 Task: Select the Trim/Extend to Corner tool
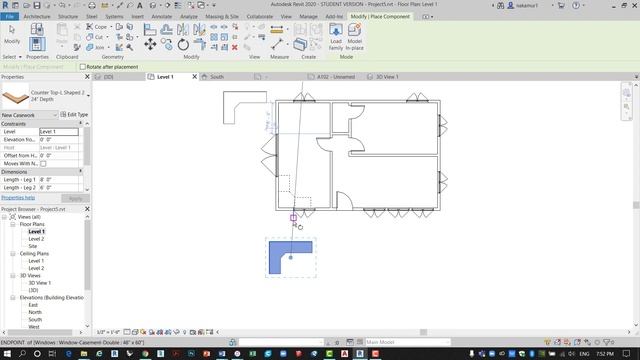tap(199, 44)
